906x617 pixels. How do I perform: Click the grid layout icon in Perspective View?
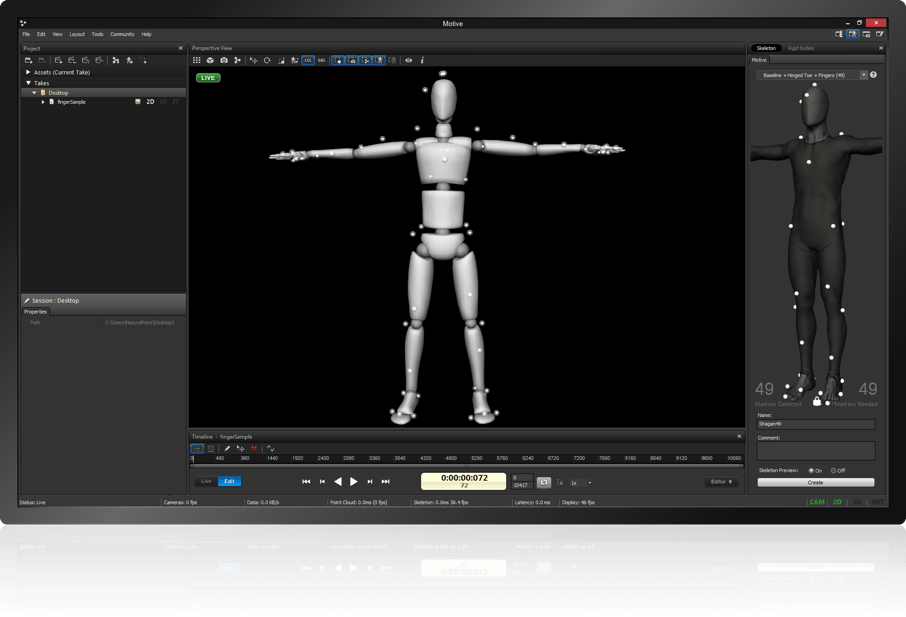tap(197, 61)
